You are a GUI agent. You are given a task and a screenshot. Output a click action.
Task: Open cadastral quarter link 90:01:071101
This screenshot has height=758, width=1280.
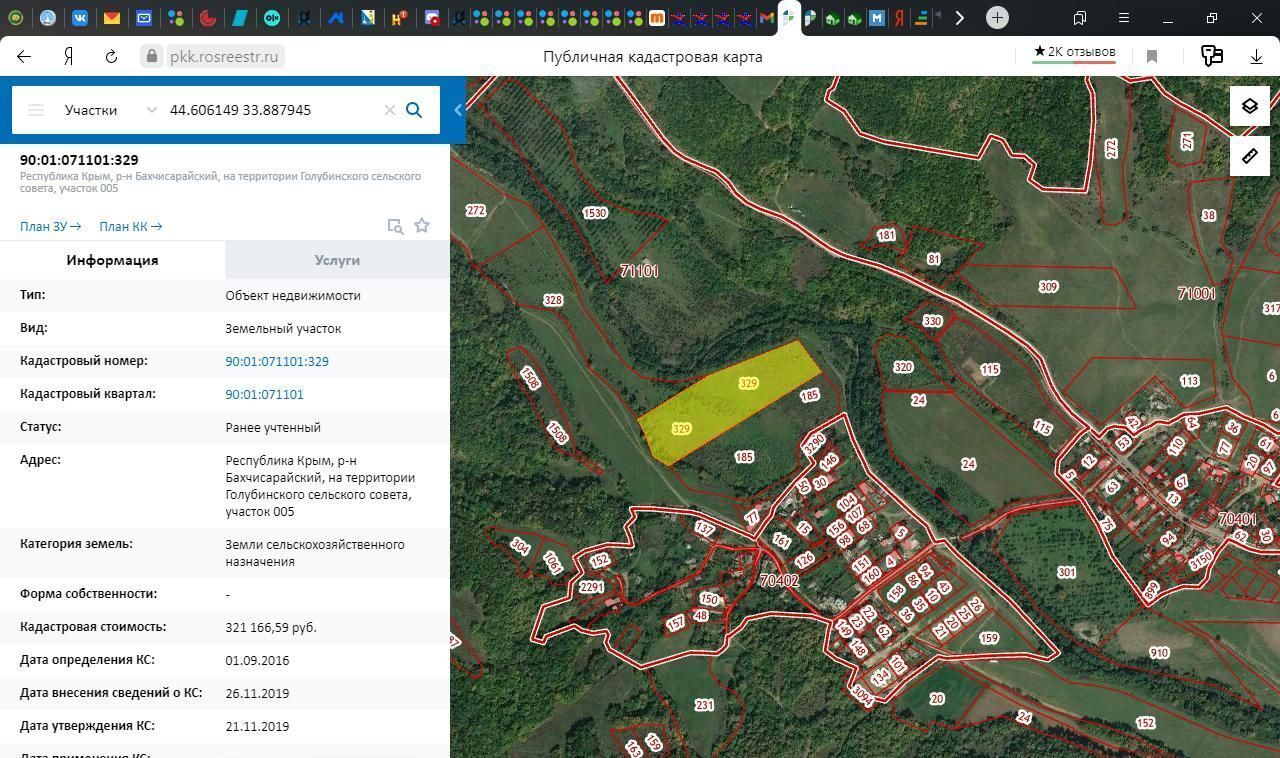click(x=264, y=394)
